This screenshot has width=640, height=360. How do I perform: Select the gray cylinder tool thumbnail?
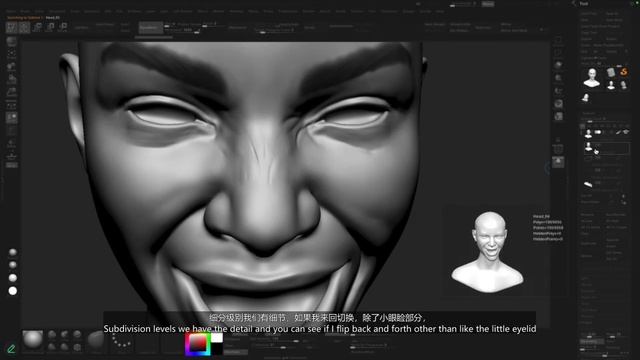[611, 72]
